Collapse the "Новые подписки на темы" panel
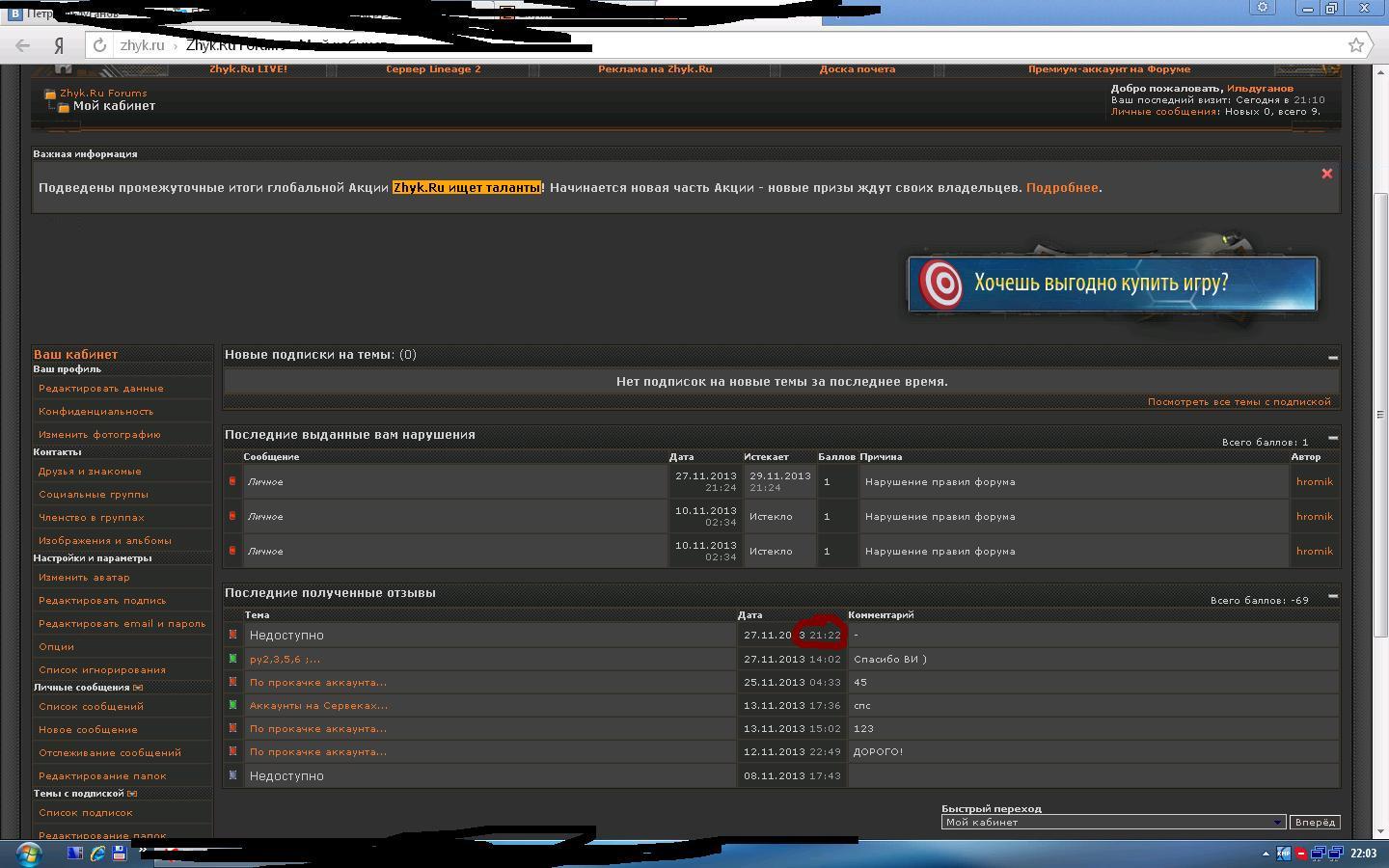1389x868 pixels. [x=1332, y=358]
